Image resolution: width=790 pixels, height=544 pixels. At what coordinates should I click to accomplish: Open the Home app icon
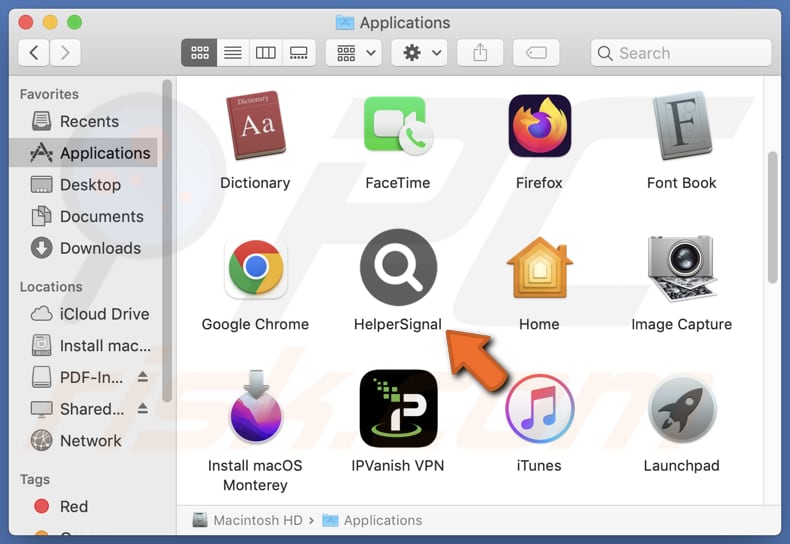point(540,267)
